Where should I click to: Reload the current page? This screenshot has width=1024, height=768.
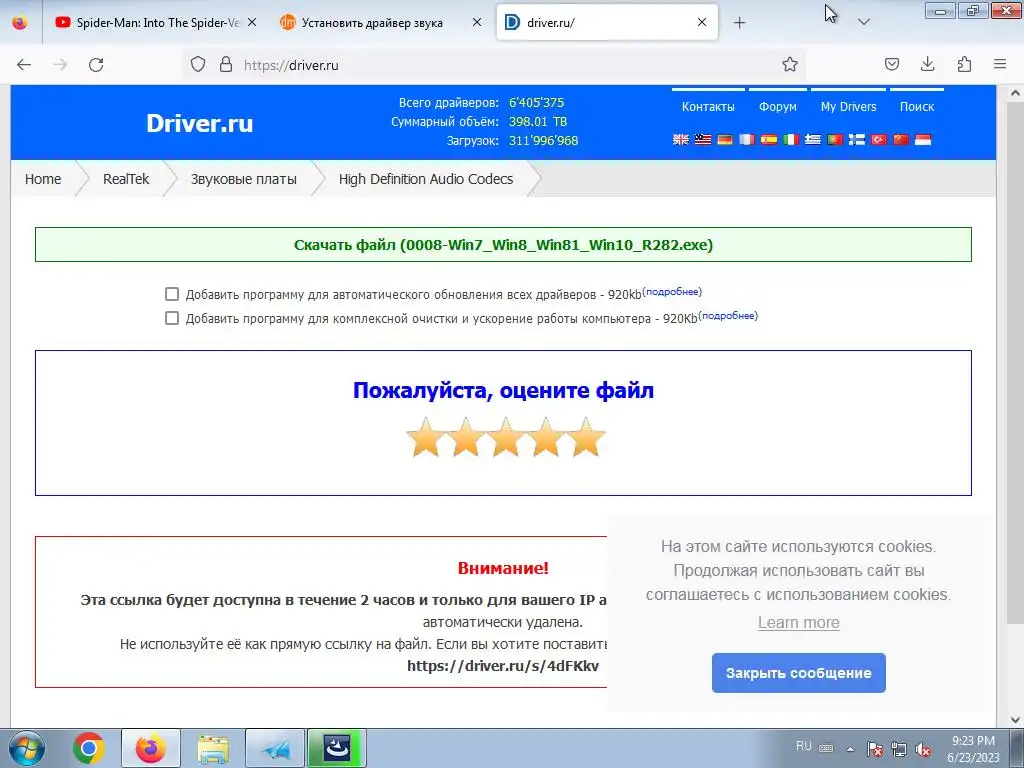pyautogui.click(x=96, y=65)
